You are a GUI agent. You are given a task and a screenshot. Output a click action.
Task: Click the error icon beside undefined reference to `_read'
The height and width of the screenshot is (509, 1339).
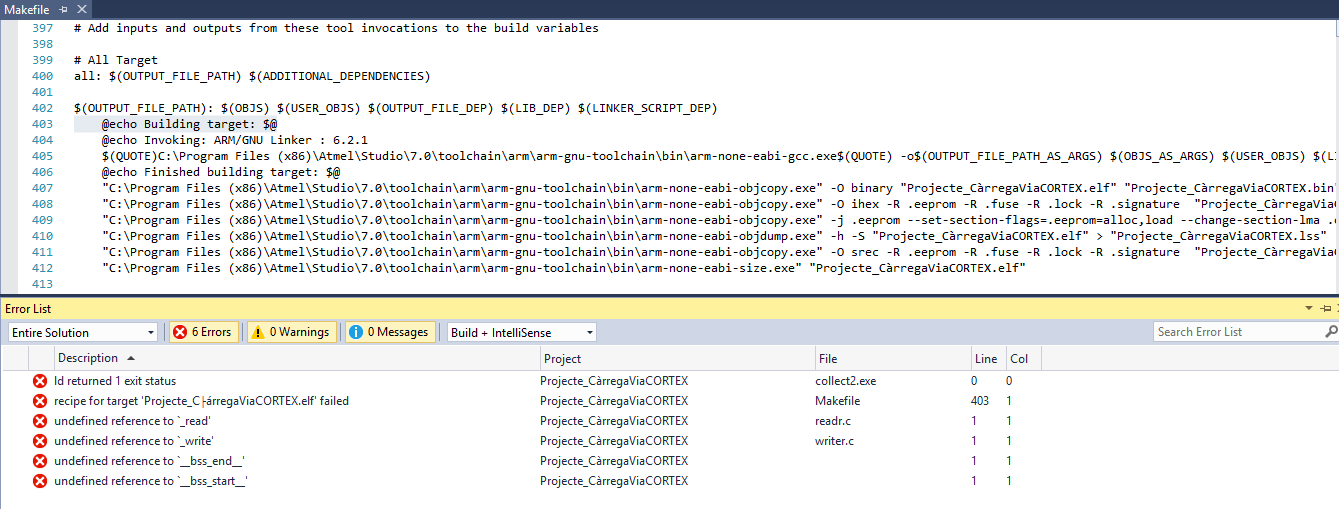pos(40,421)
